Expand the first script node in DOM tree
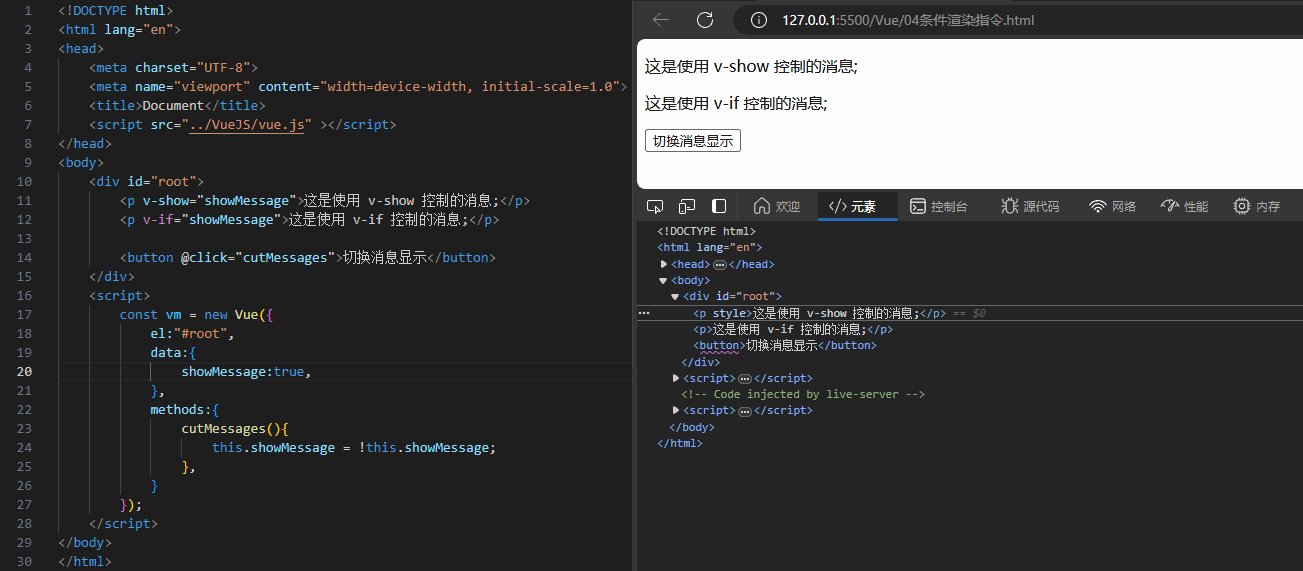Image resolution: width=1303 pixels, height=571 pixels. [677, 378]
